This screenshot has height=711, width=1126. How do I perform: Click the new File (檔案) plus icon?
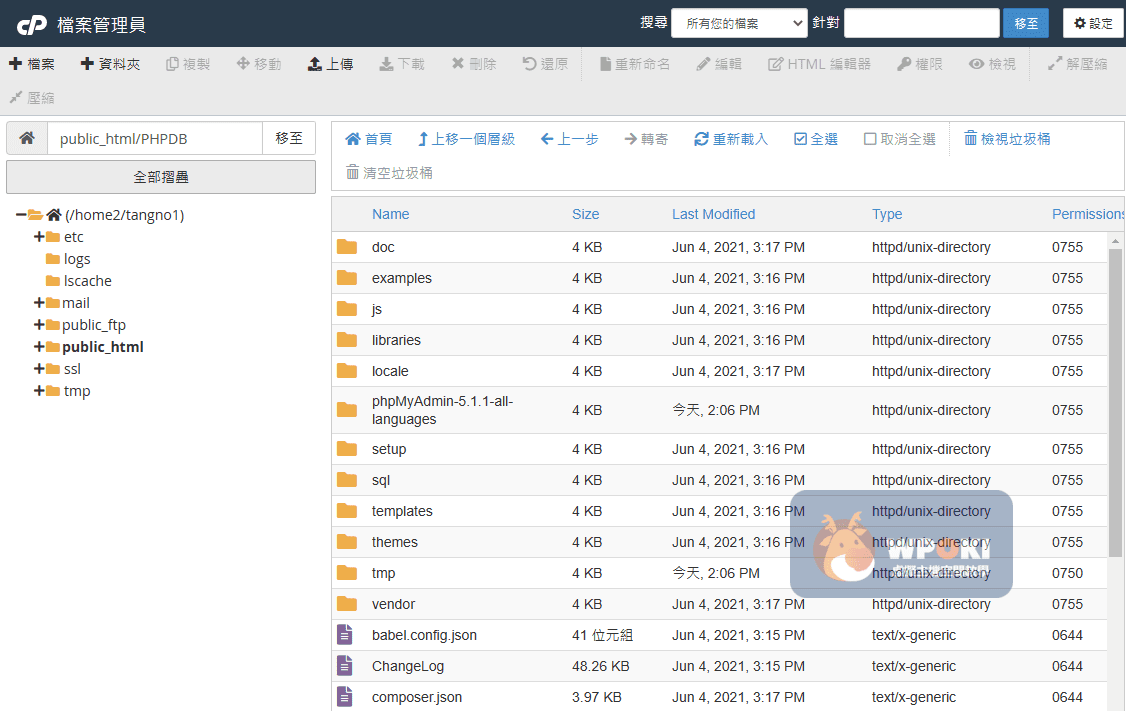click(16, 64)
